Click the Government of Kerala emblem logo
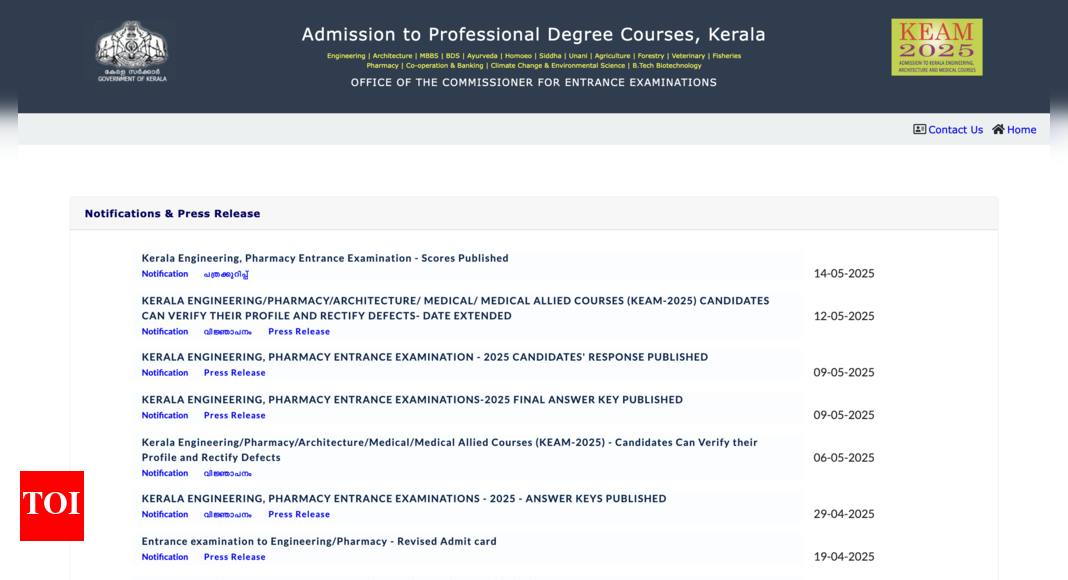The height and width of the screenshot is (580, 1068). point(132,50)
